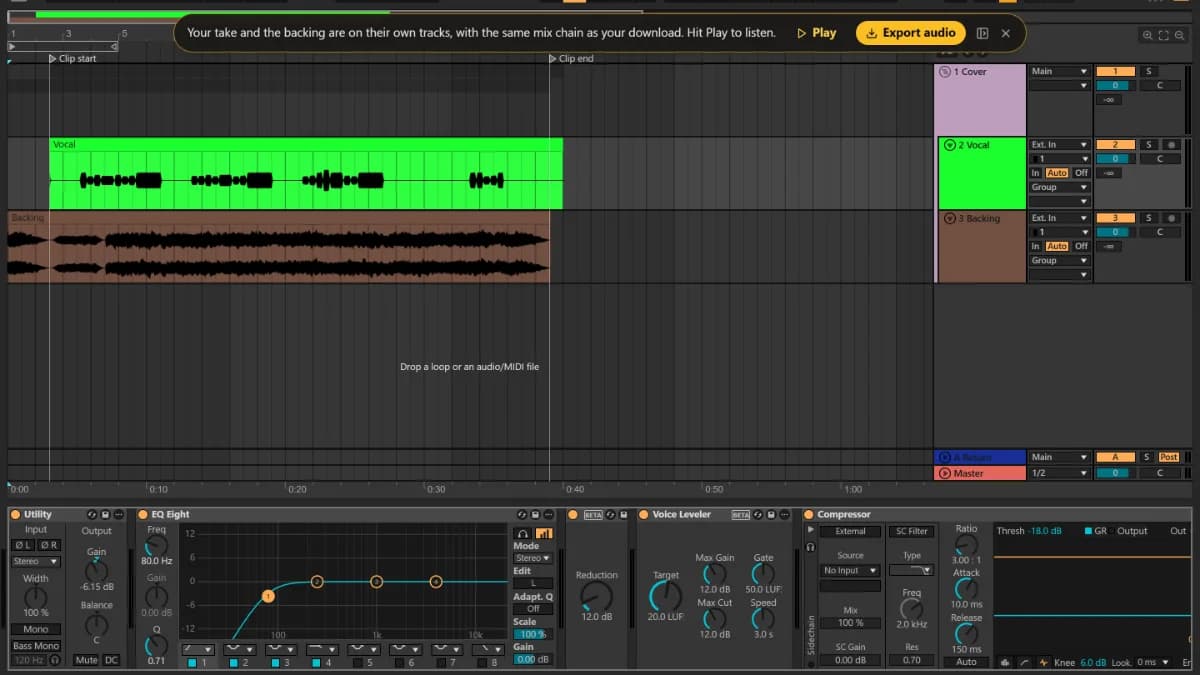This screenshot has width=1200, height=675.
Task: Click EQ Eight audition headphone icon
Action: coord(522,533)
